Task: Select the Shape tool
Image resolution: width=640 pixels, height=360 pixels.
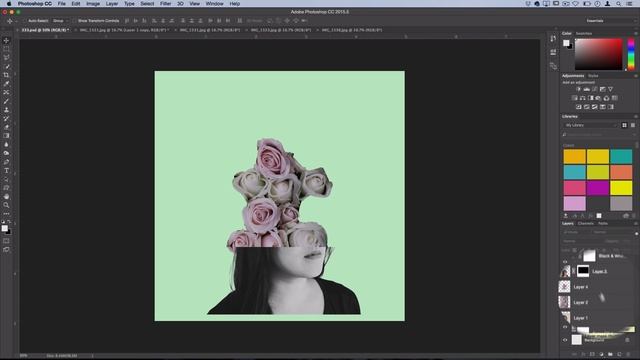Action: point(6,188)
